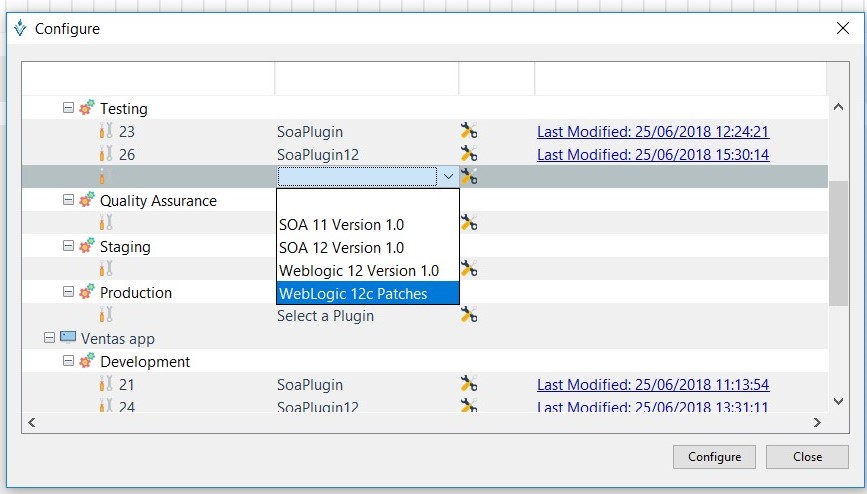The image size is (867, 494).
Task: Click screwdriver icon under Quality Assurance
Action: [106, 223]
